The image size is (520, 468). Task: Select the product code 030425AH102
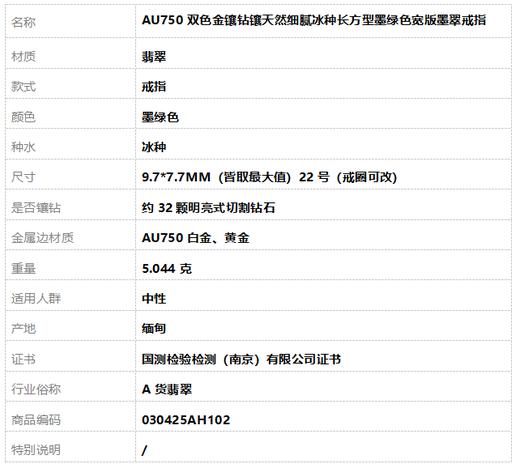coord(186,420)
